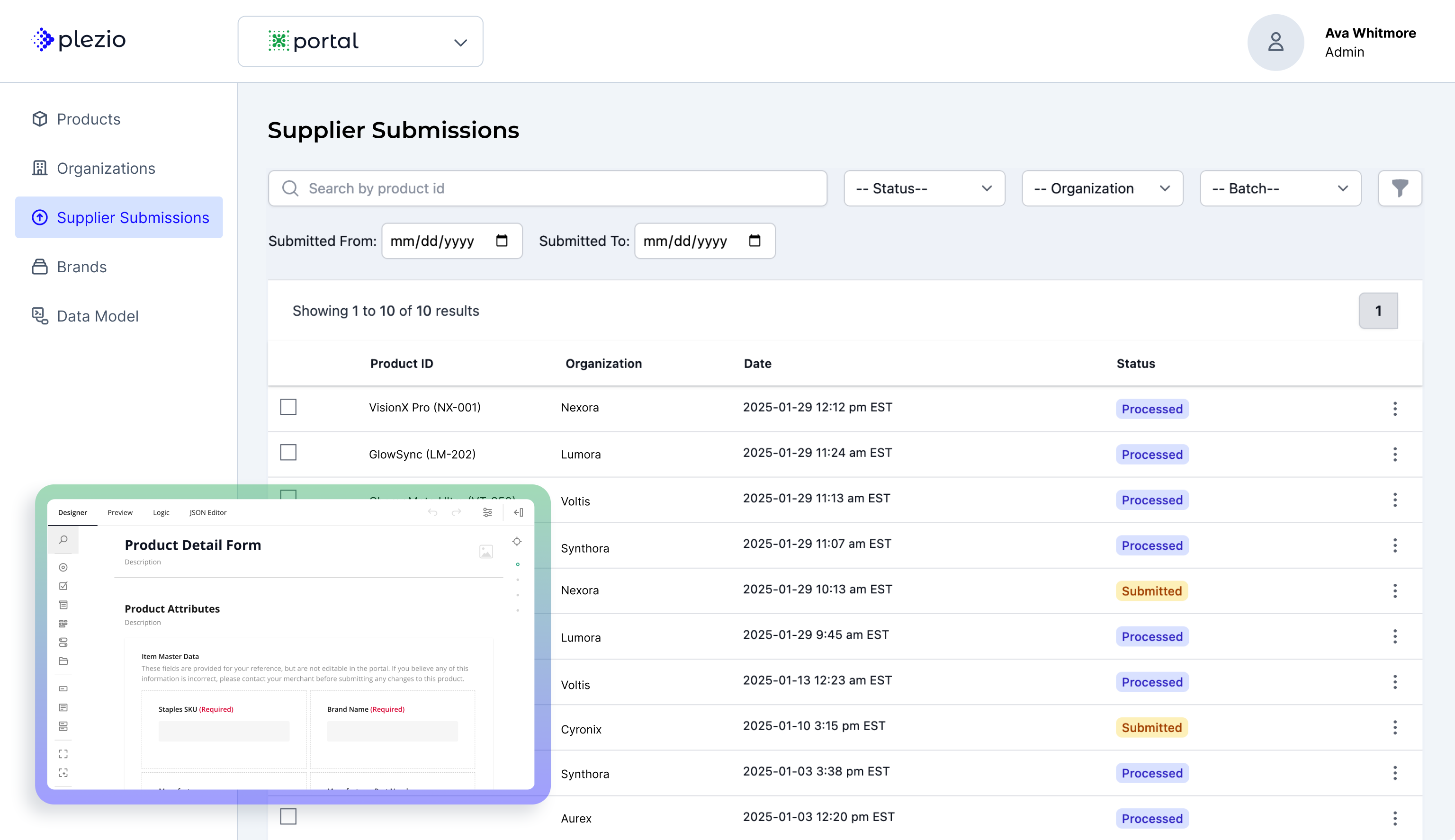Open the JSON Editor tab

(208, 512)
